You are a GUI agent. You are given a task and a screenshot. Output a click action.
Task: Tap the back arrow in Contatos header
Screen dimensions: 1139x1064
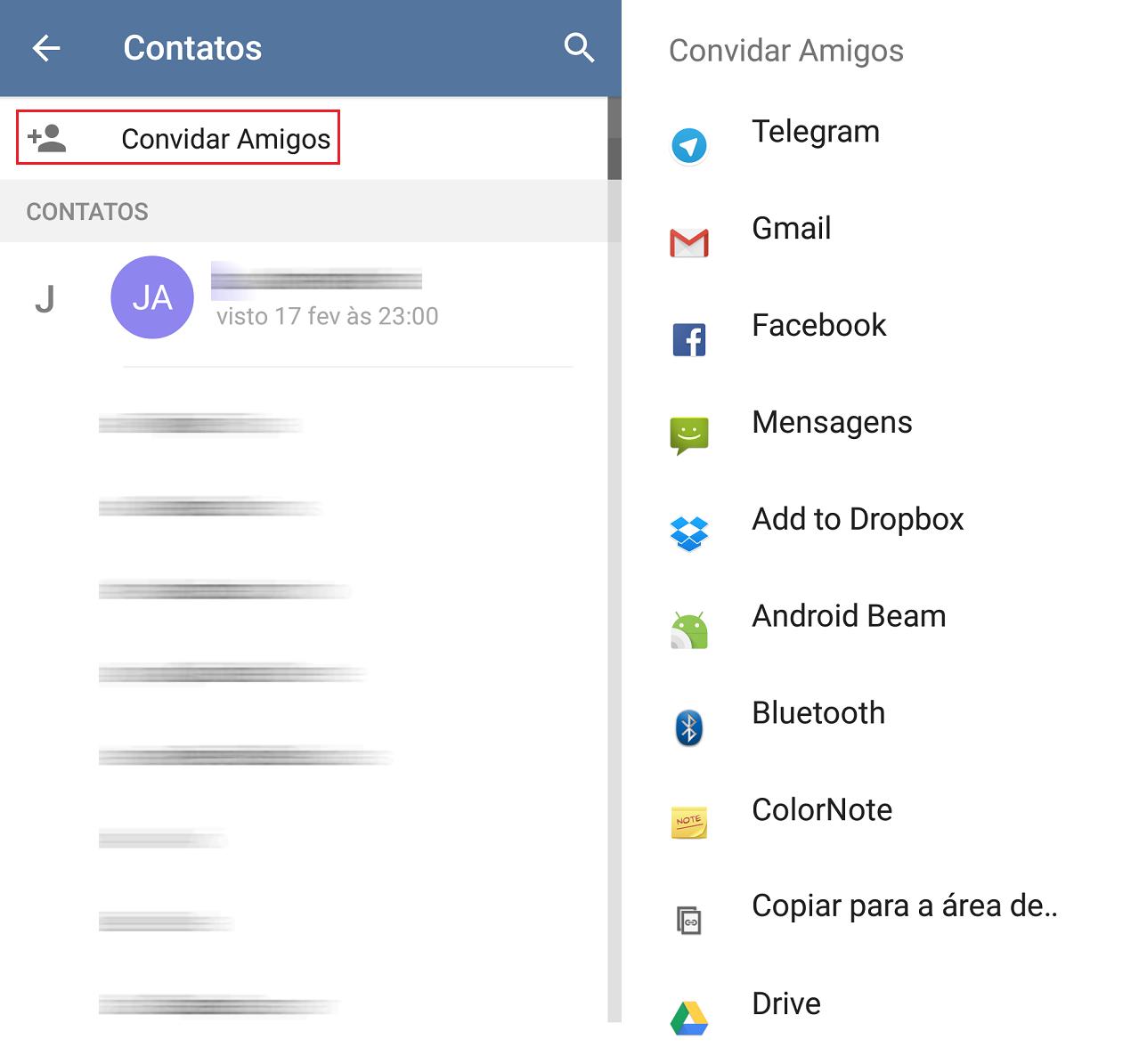[x=46, y=48]
